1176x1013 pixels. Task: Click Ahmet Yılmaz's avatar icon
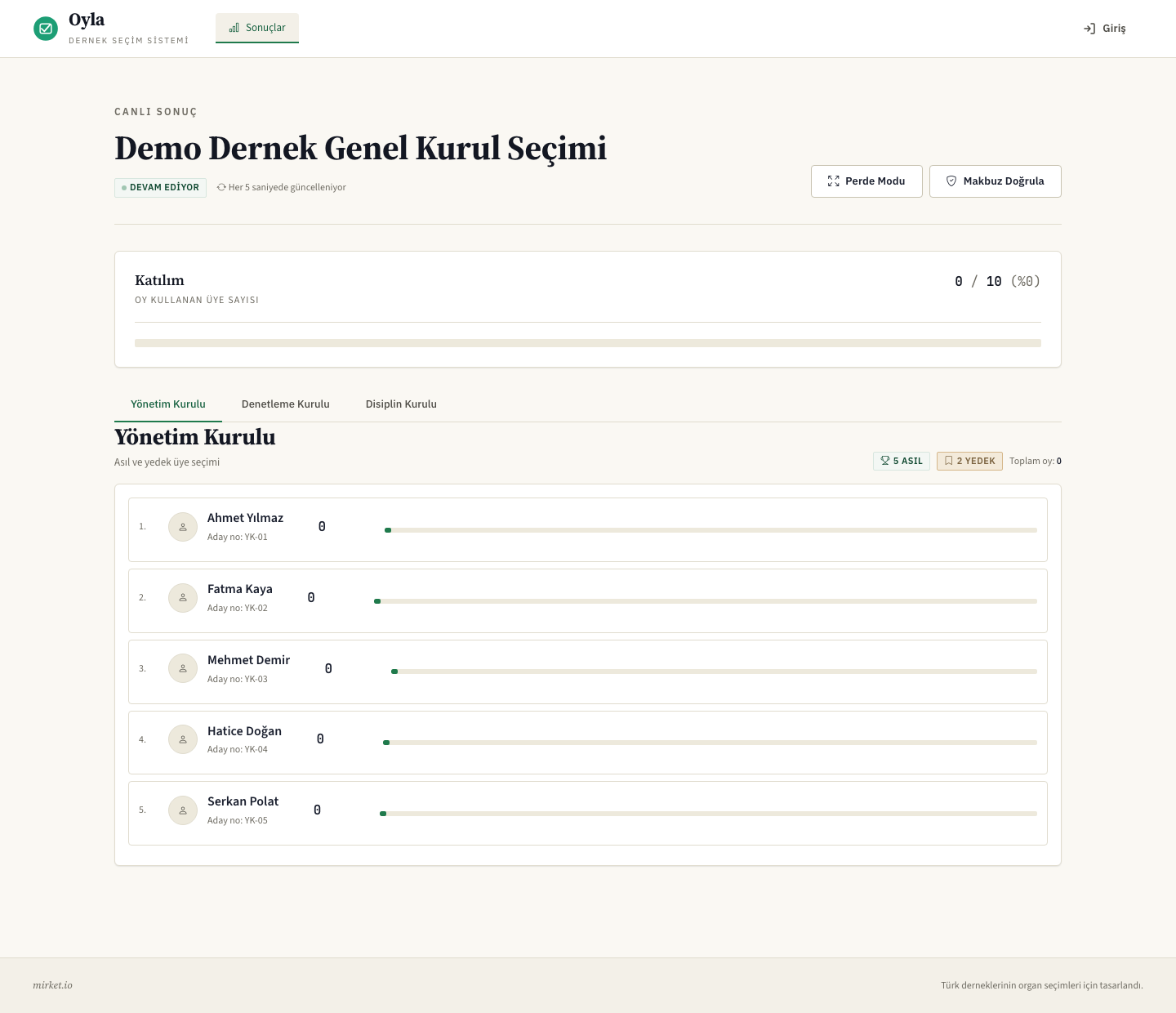(x=183, y=527)
